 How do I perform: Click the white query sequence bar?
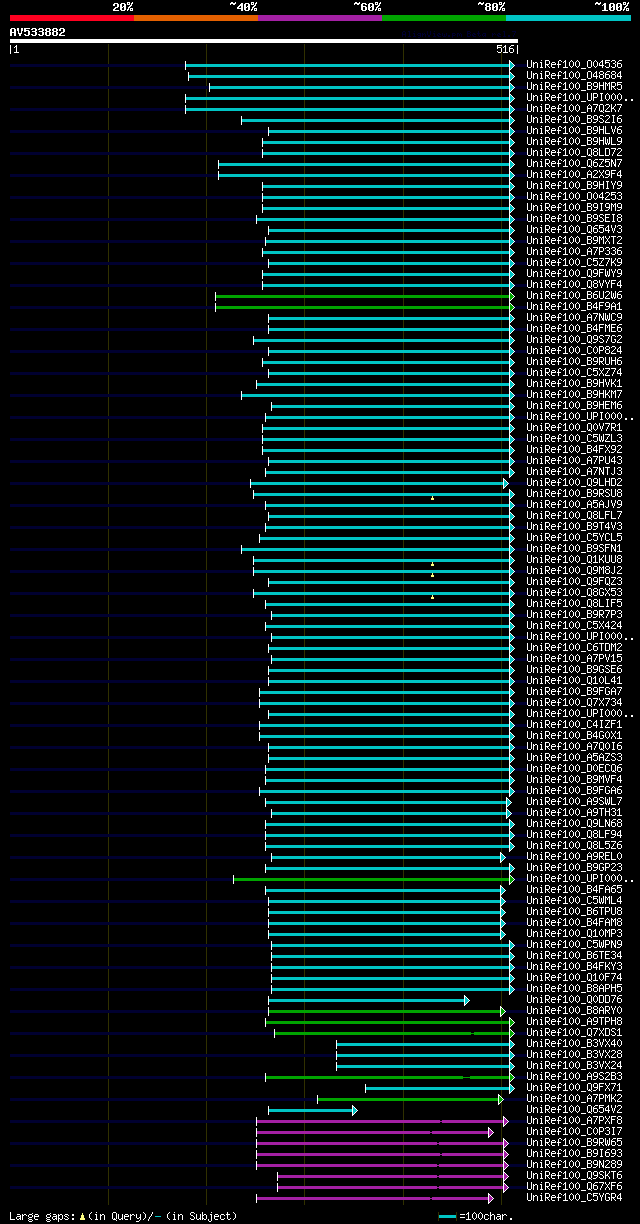click(x=264, y=41)
